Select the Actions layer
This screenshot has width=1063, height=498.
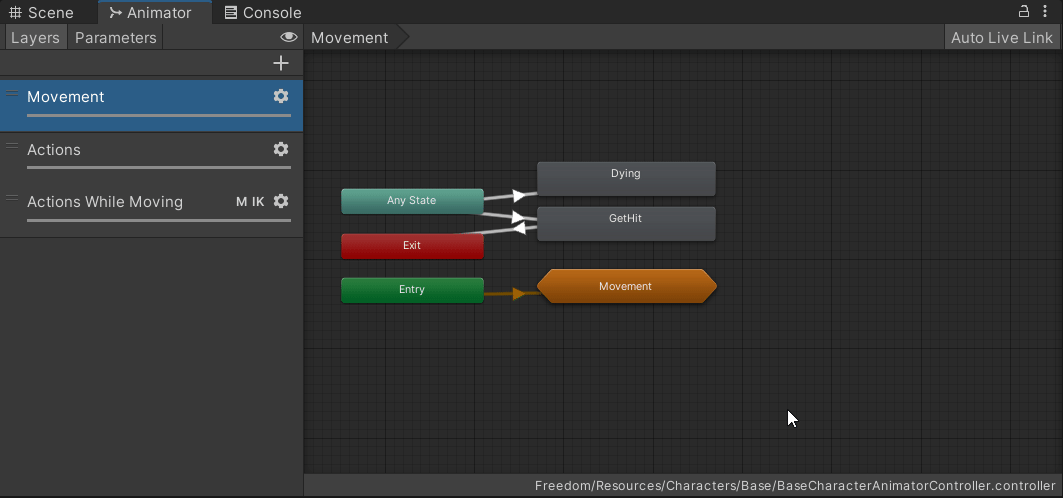[x=151, y=159]
